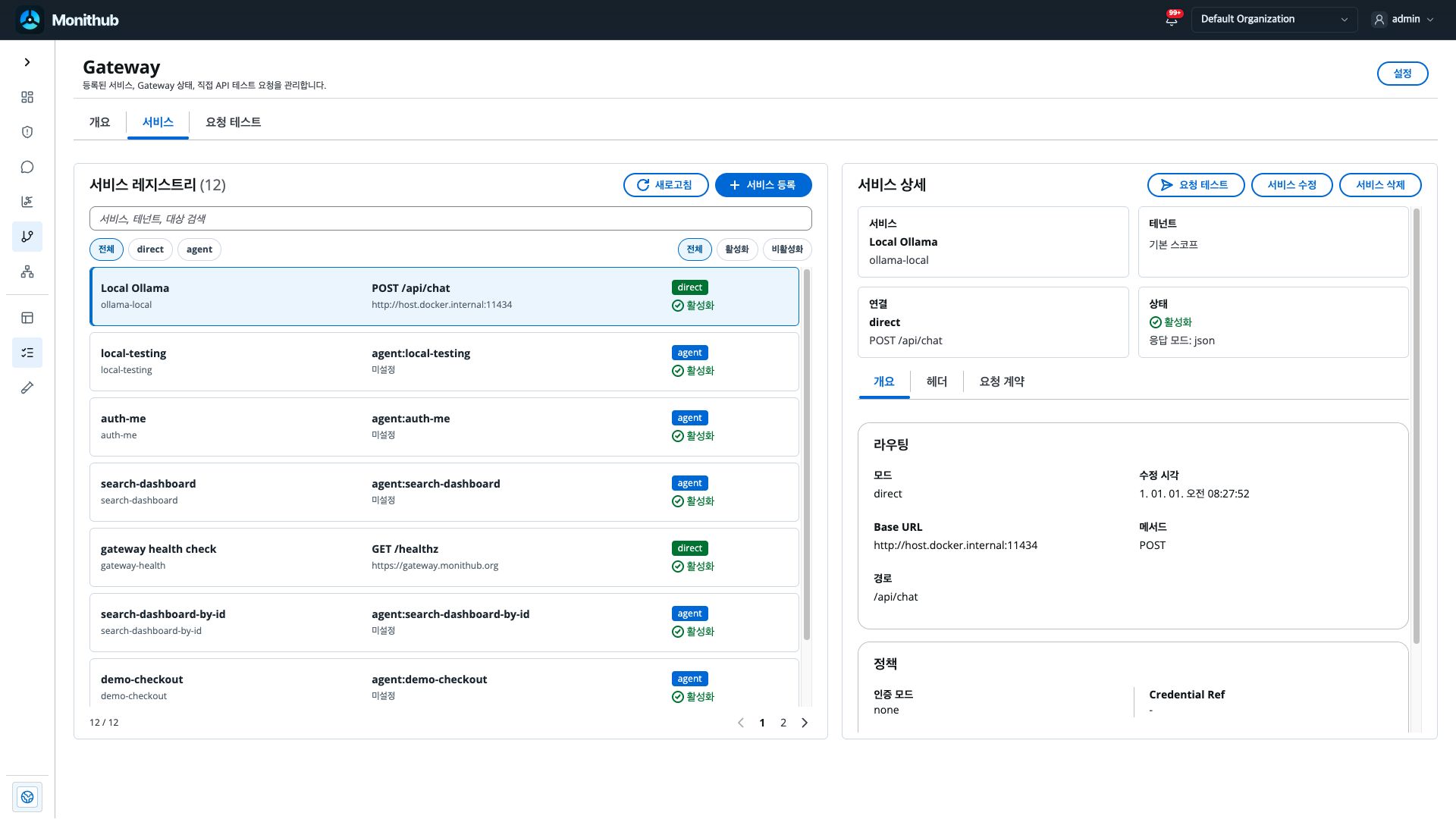Expand the sidebar with the chevron arrow
Viewport: 1456px width, 819px height.
pos(27,62)
